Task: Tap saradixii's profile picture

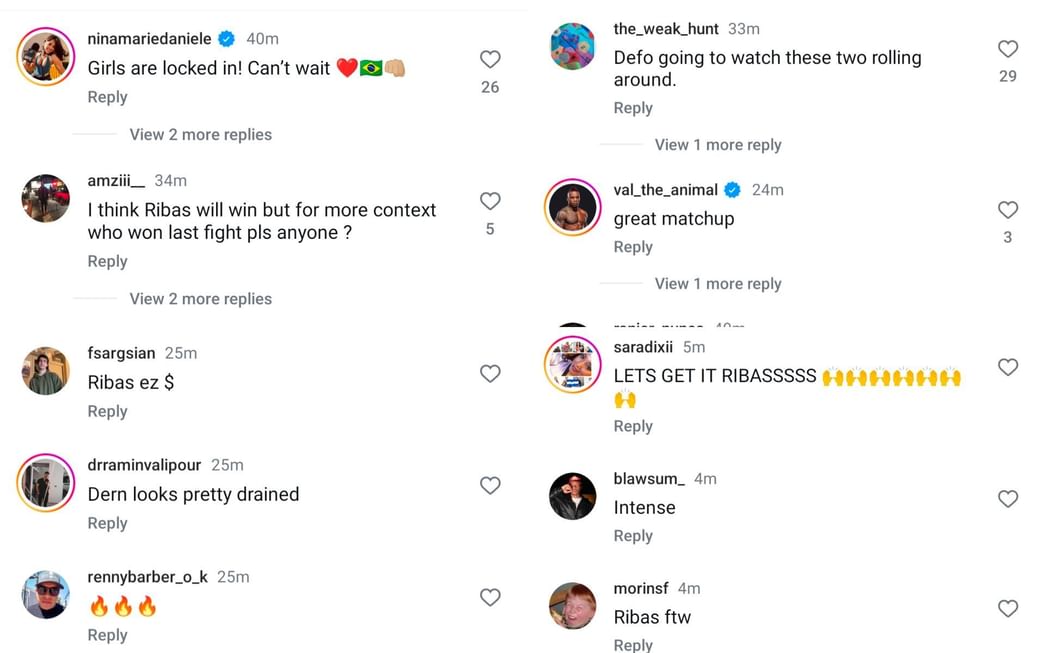Action: [572, 364]
